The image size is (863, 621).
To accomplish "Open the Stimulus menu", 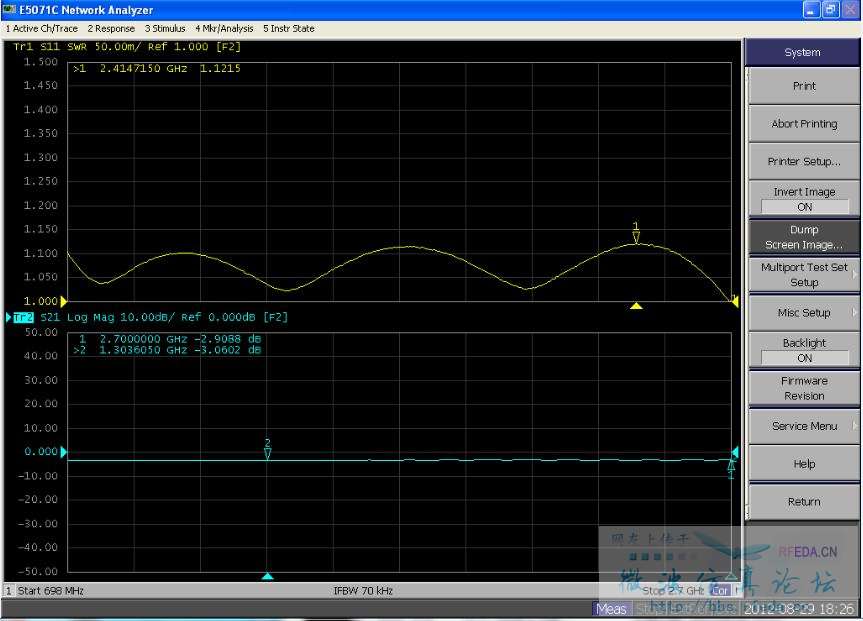I will (165, 29).
